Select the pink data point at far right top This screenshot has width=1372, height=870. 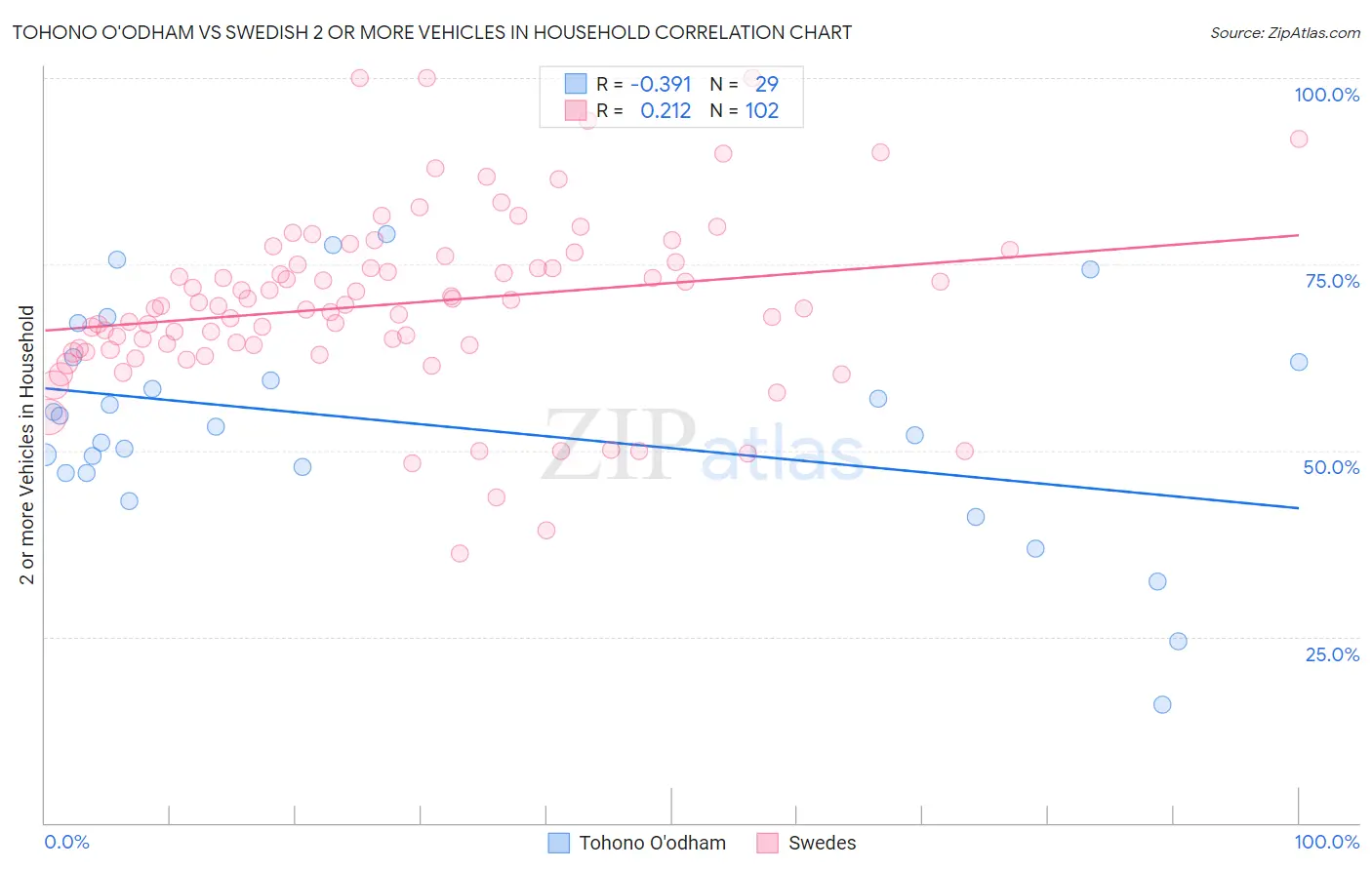pos(1299,138)
